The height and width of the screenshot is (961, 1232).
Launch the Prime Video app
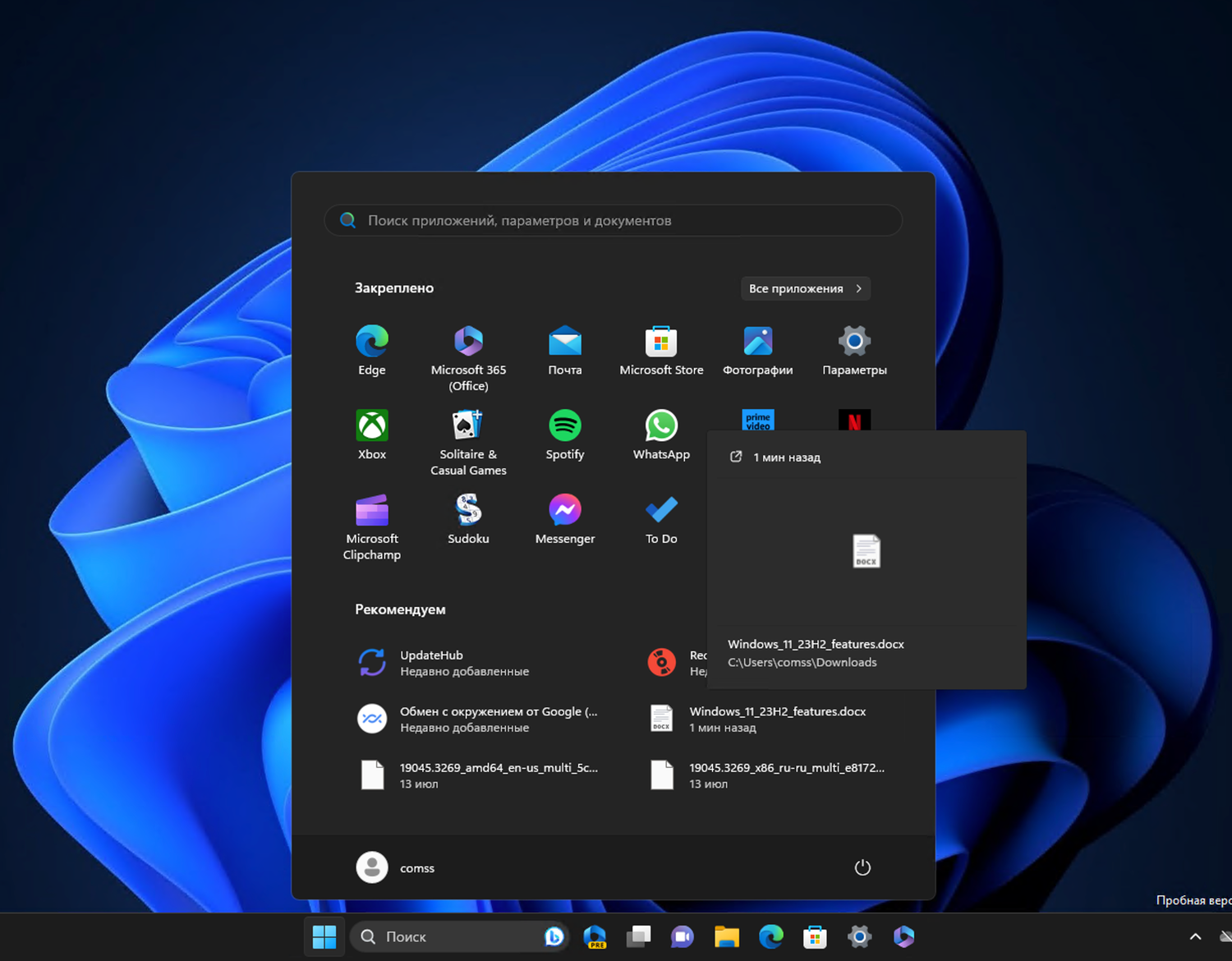[758, 420]
